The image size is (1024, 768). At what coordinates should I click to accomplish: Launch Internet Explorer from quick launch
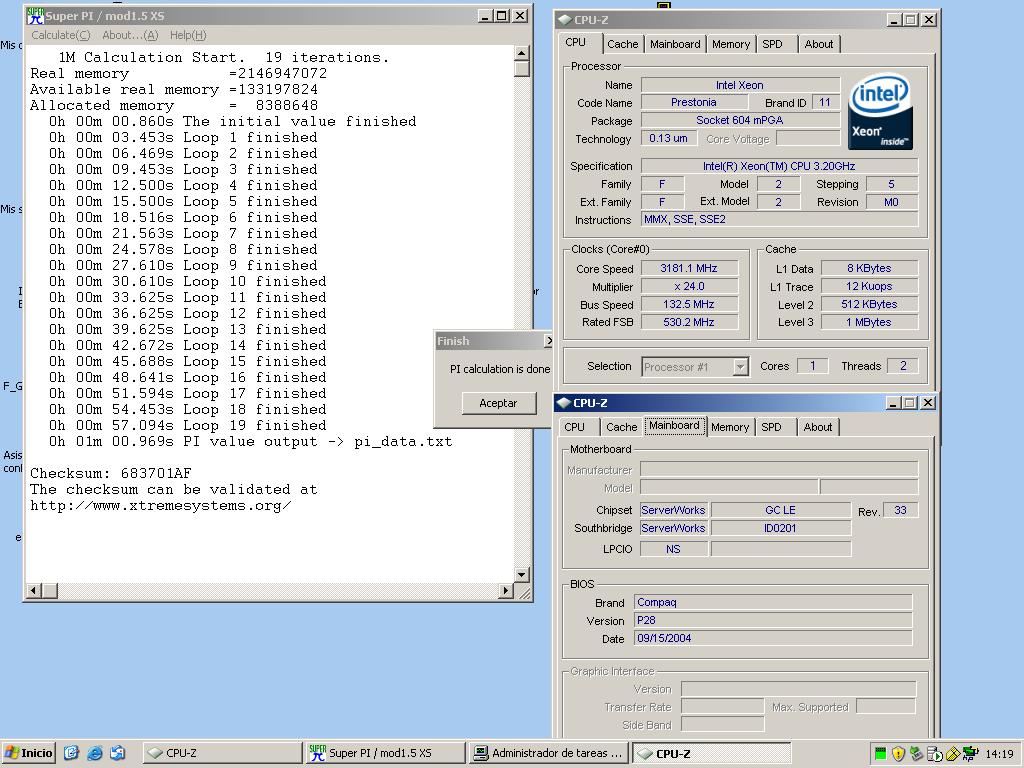pos(95,753)
